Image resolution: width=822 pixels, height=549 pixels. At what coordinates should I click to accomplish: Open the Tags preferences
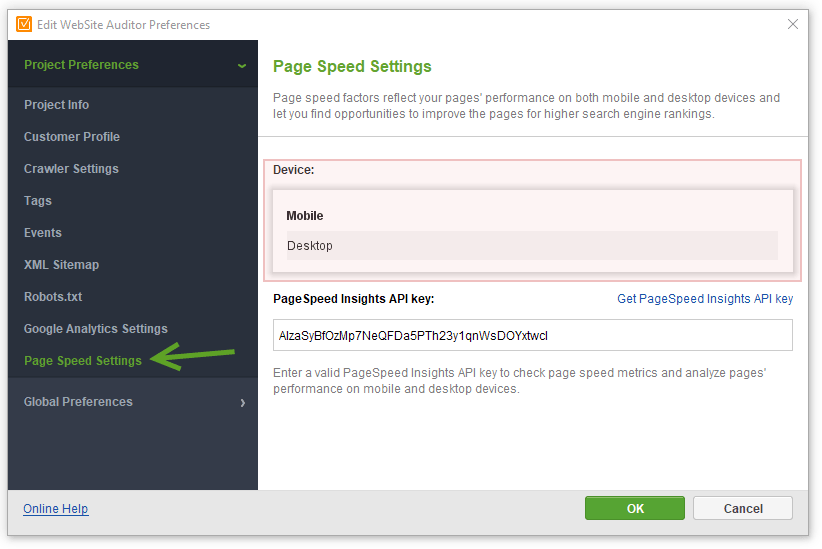point(38,200)
